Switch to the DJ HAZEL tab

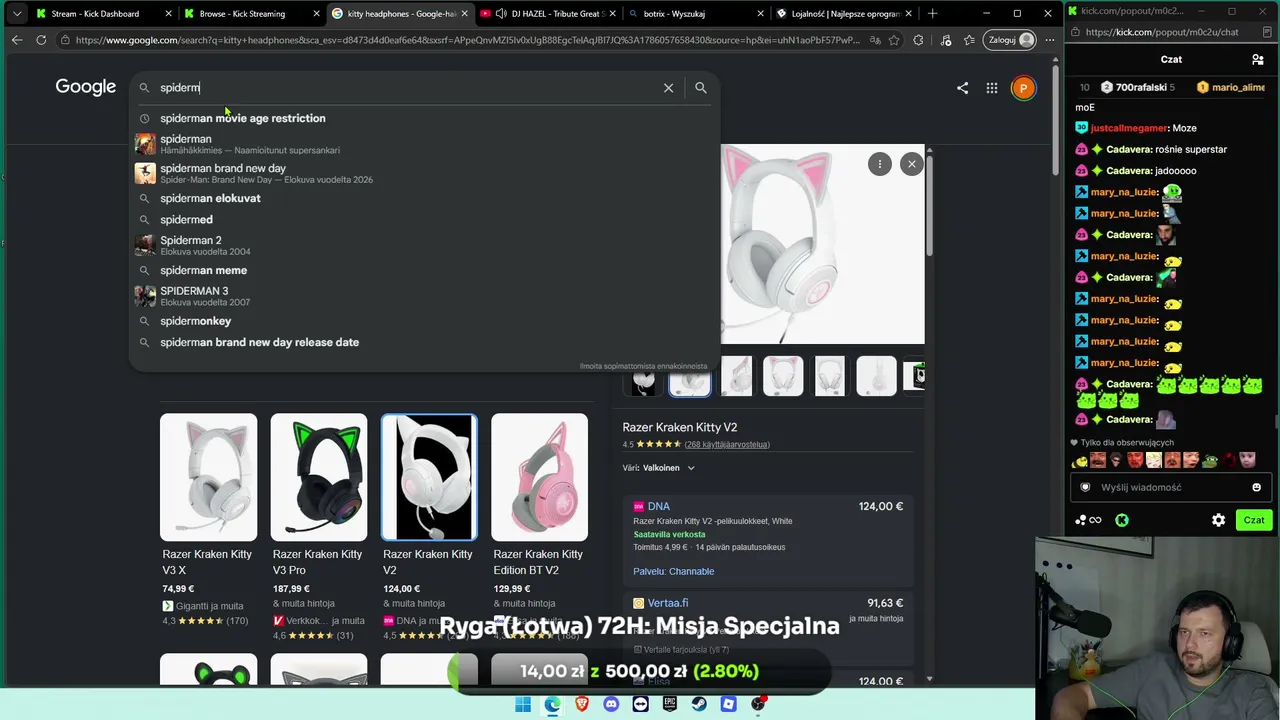547,14
